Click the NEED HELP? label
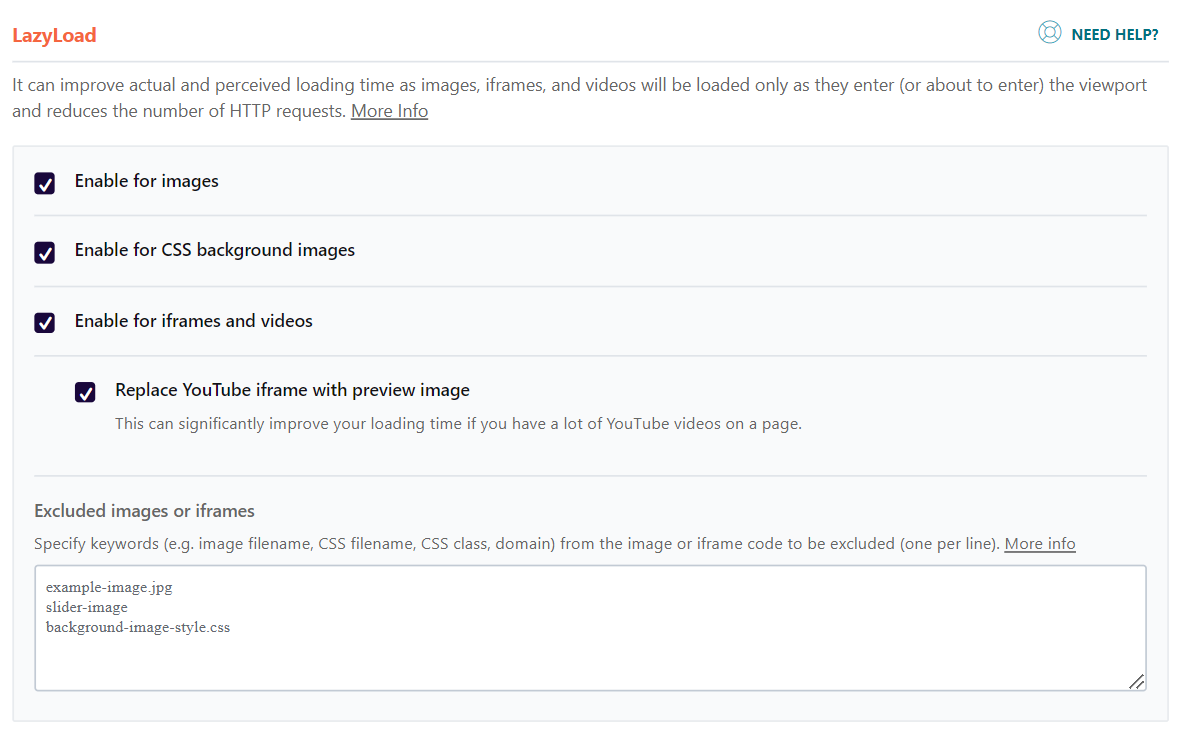Viewport: 1187px width, 745px height. point(1114,33)
